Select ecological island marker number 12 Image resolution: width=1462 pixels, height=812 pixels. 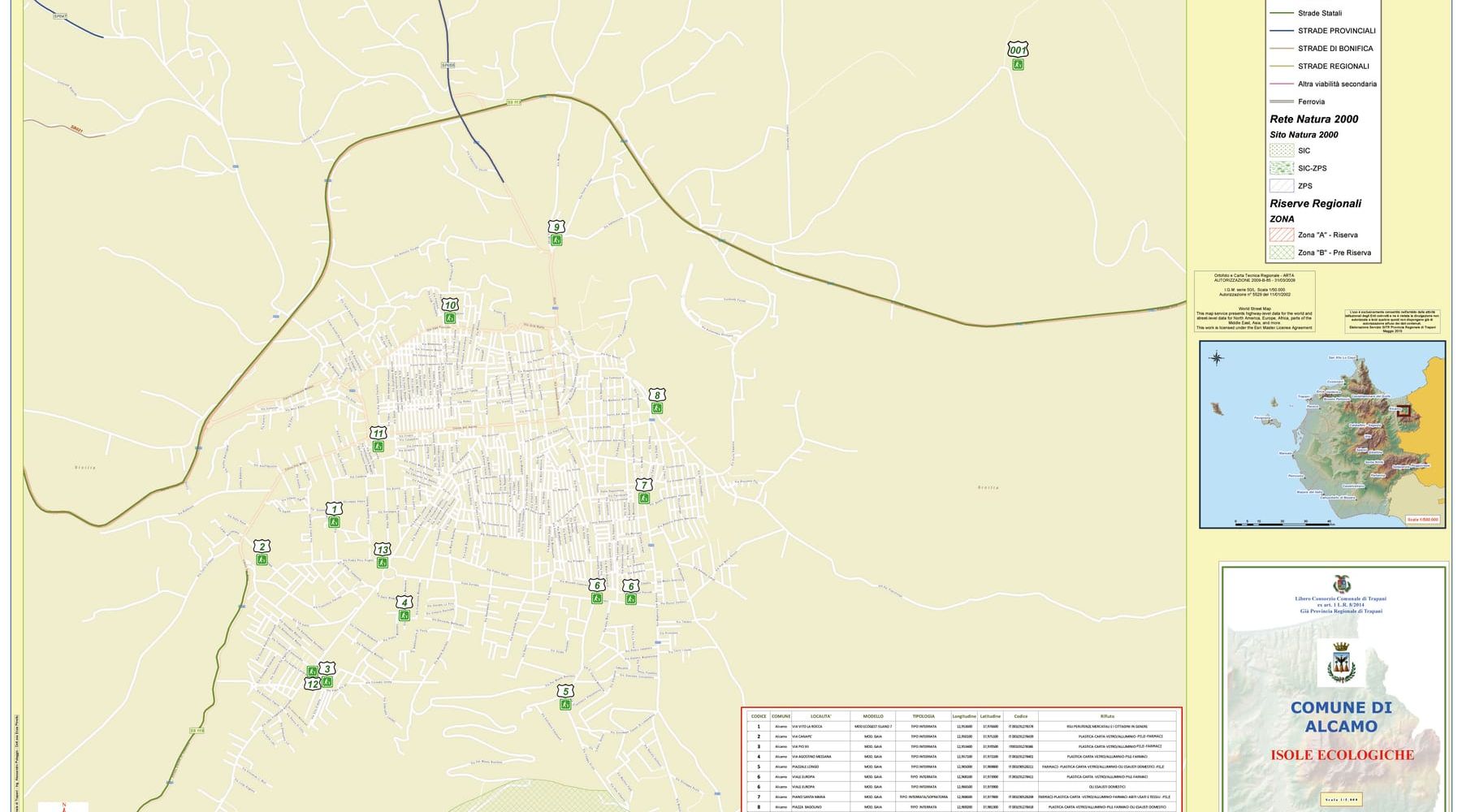pos(313,678)
